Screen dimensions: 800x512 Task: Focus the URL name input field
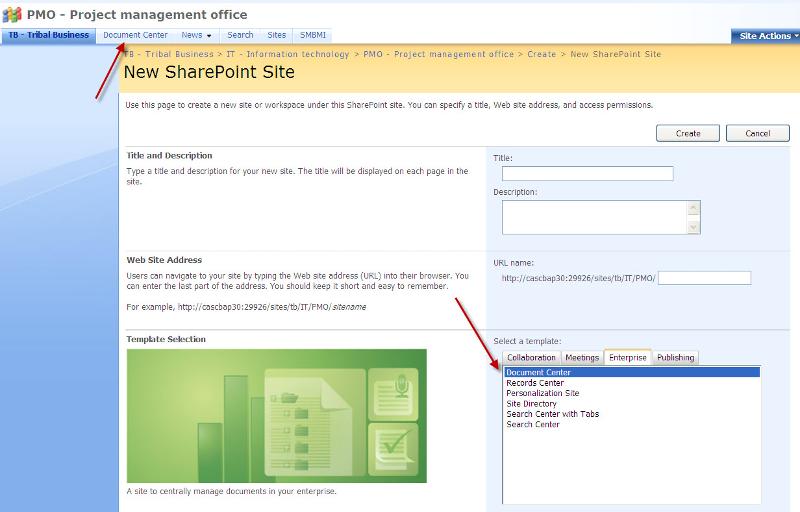pyautogui.click(x=705, y=278)
